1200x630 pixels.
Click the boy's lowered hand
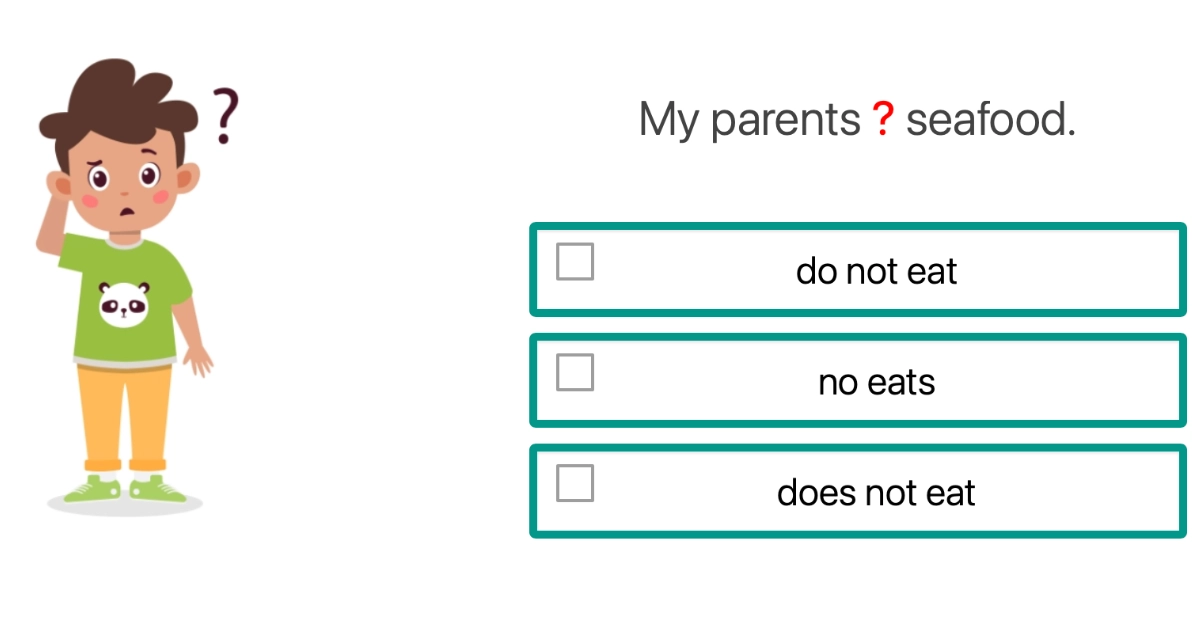coord(198,359)
